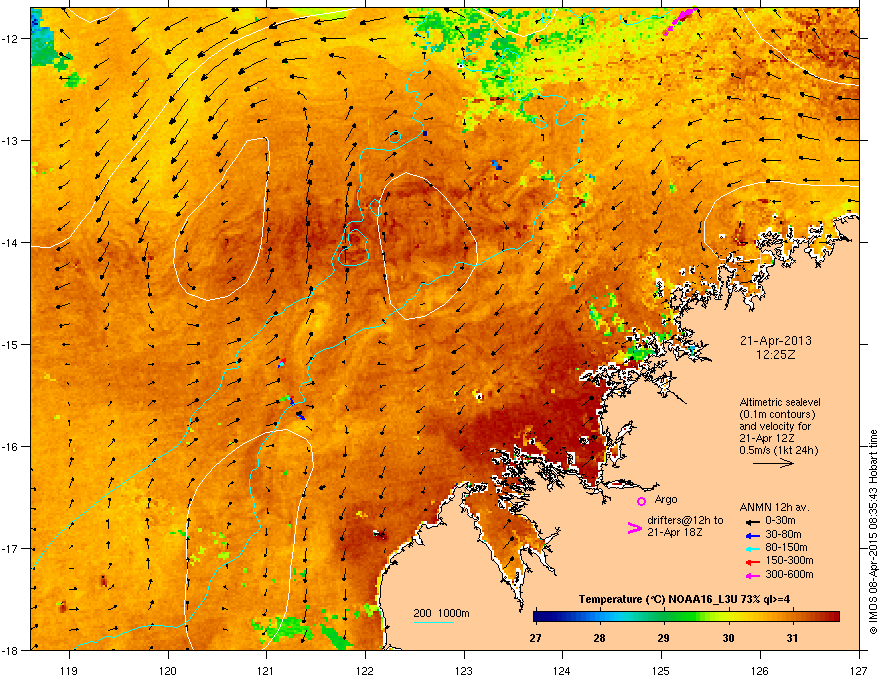The image size is (880, 680).
Task: Click the Temperature NOAA16_L3U colorbar title
Action: pyautogui.click(x=684, y=599)
